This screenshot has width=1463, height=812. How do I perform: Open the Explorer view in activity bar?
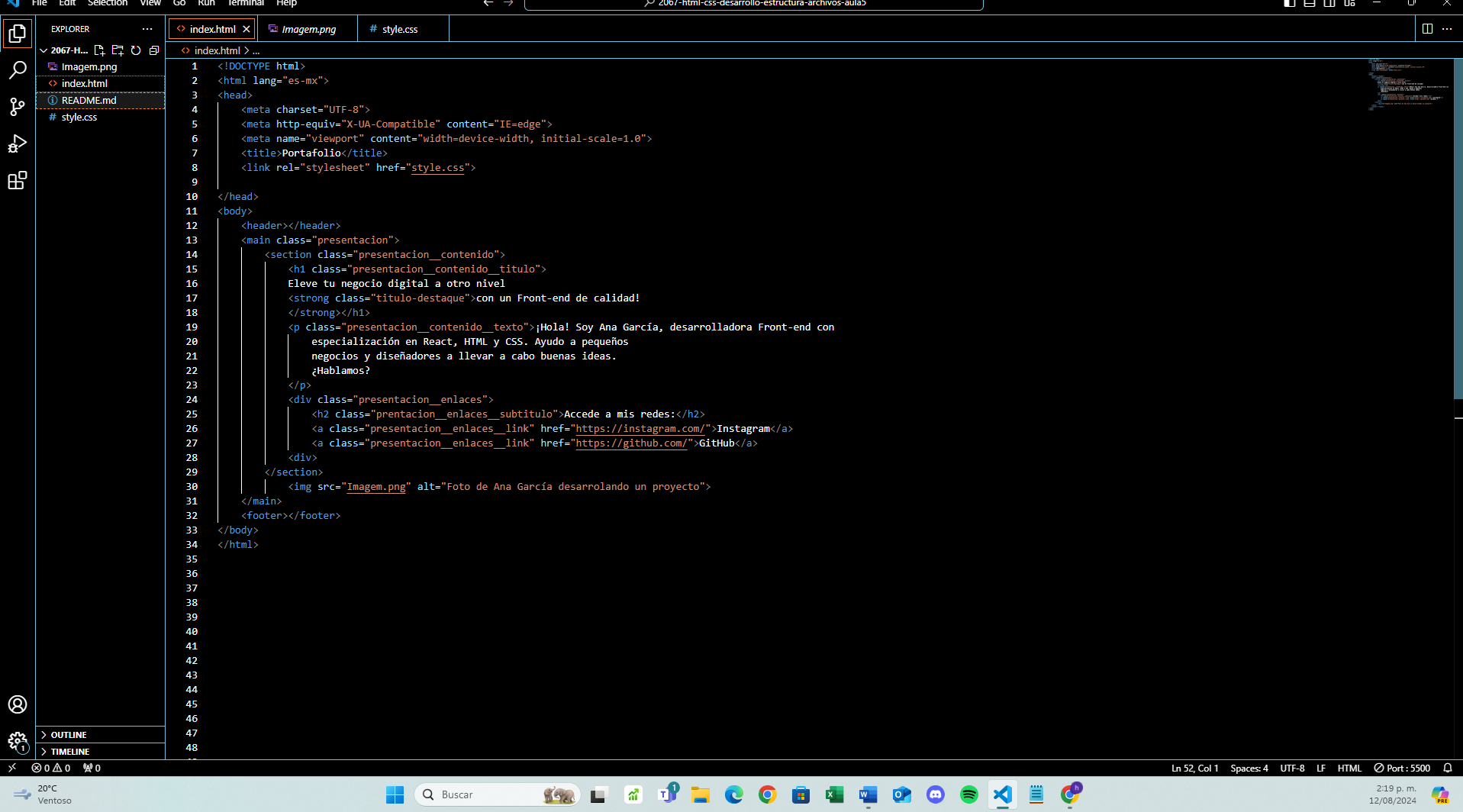(x=18, y=33)
